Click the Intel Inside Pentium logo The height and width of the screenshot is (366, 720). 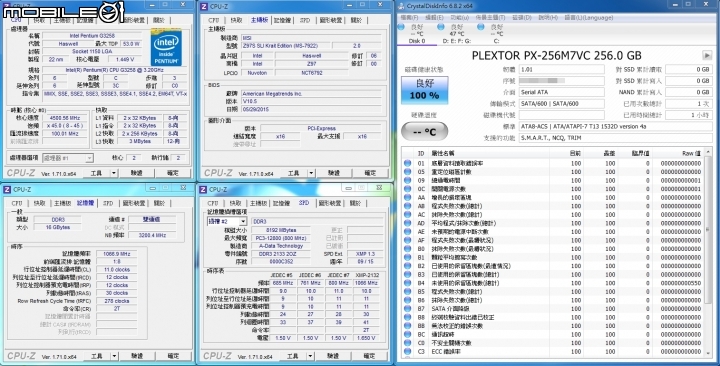(x=166, y=48)
